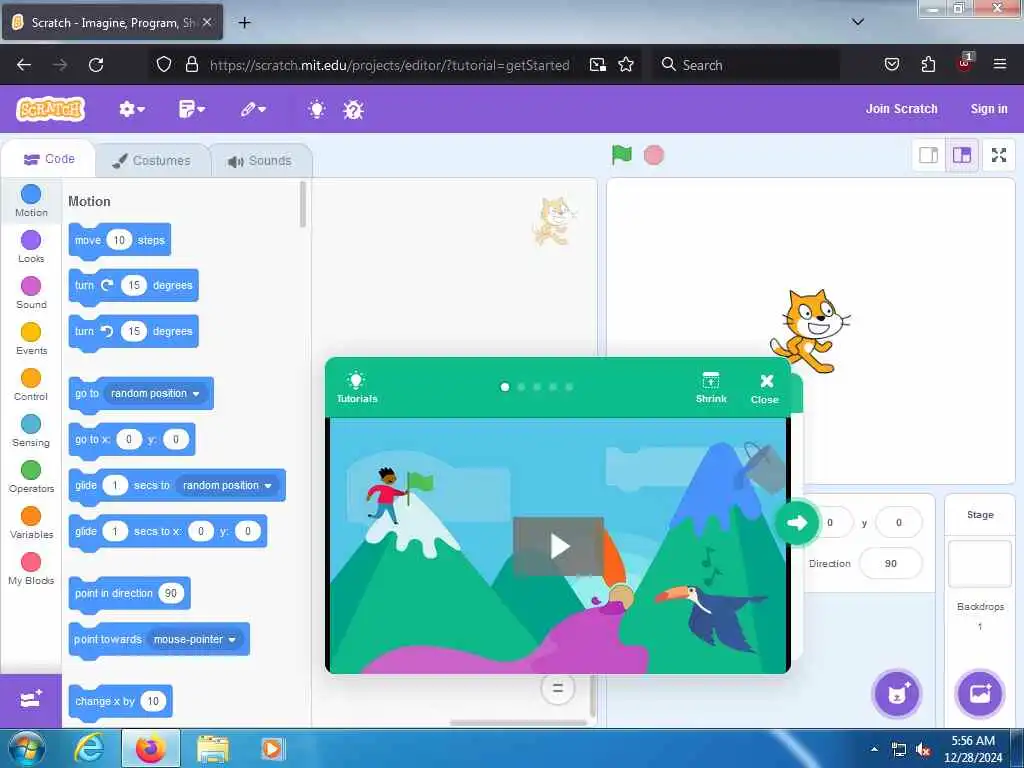Select the Events block category

(x=31, y=339)
